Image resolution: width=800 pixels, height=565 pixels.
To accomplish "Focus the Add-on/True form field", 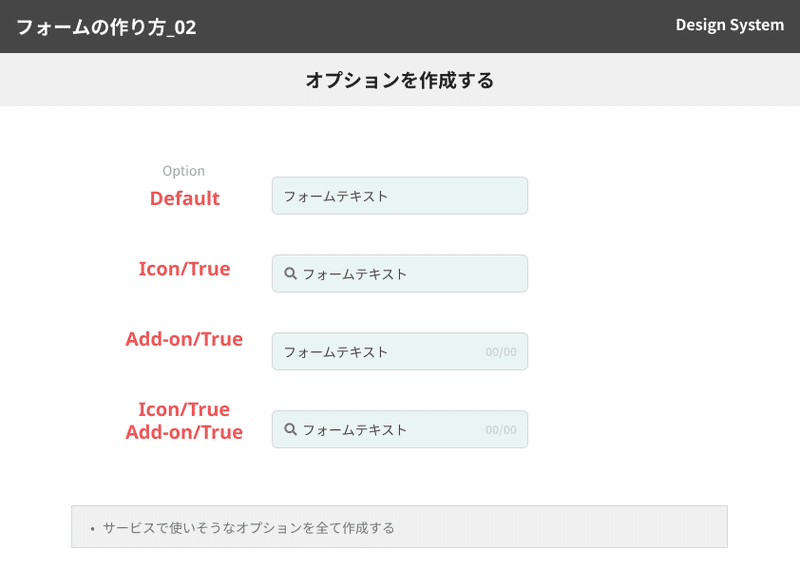I will 380,352.
